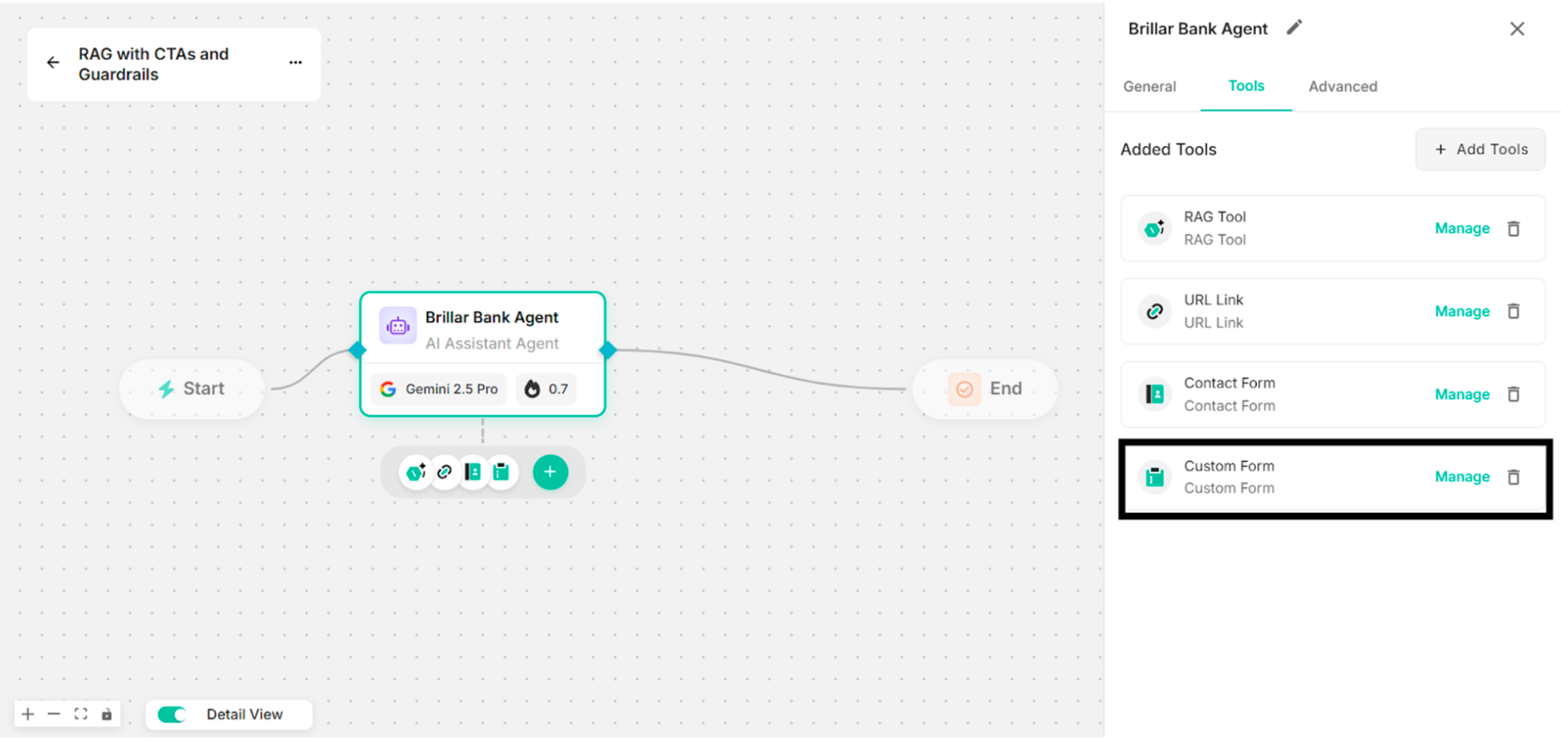Click the Contact Form icon under the agent
Screen dimensions: 1568x742
(473, 472)
